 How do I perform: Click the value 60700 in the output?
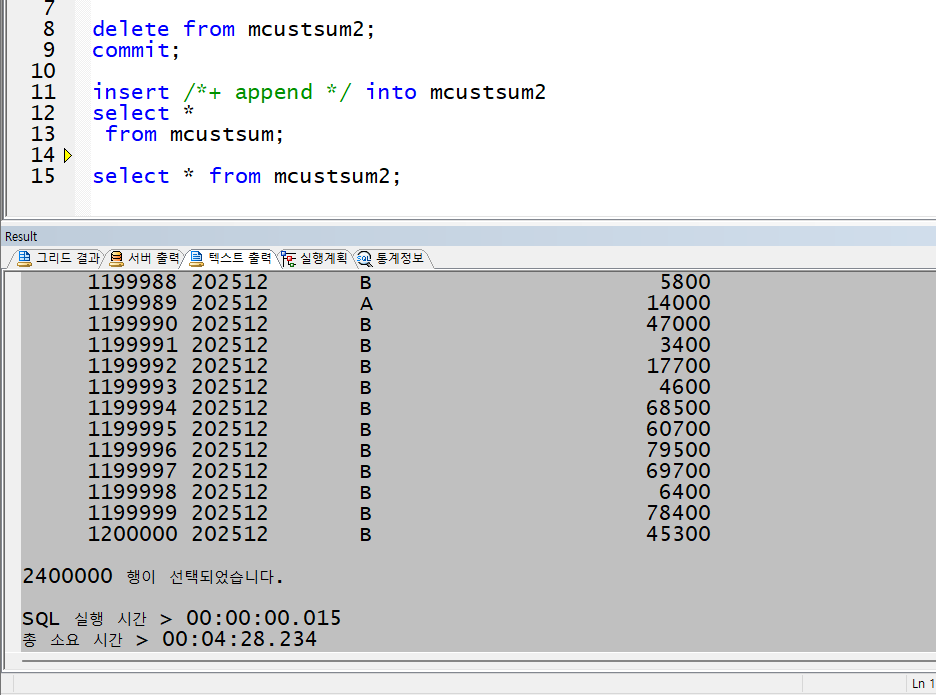(678, 429)
